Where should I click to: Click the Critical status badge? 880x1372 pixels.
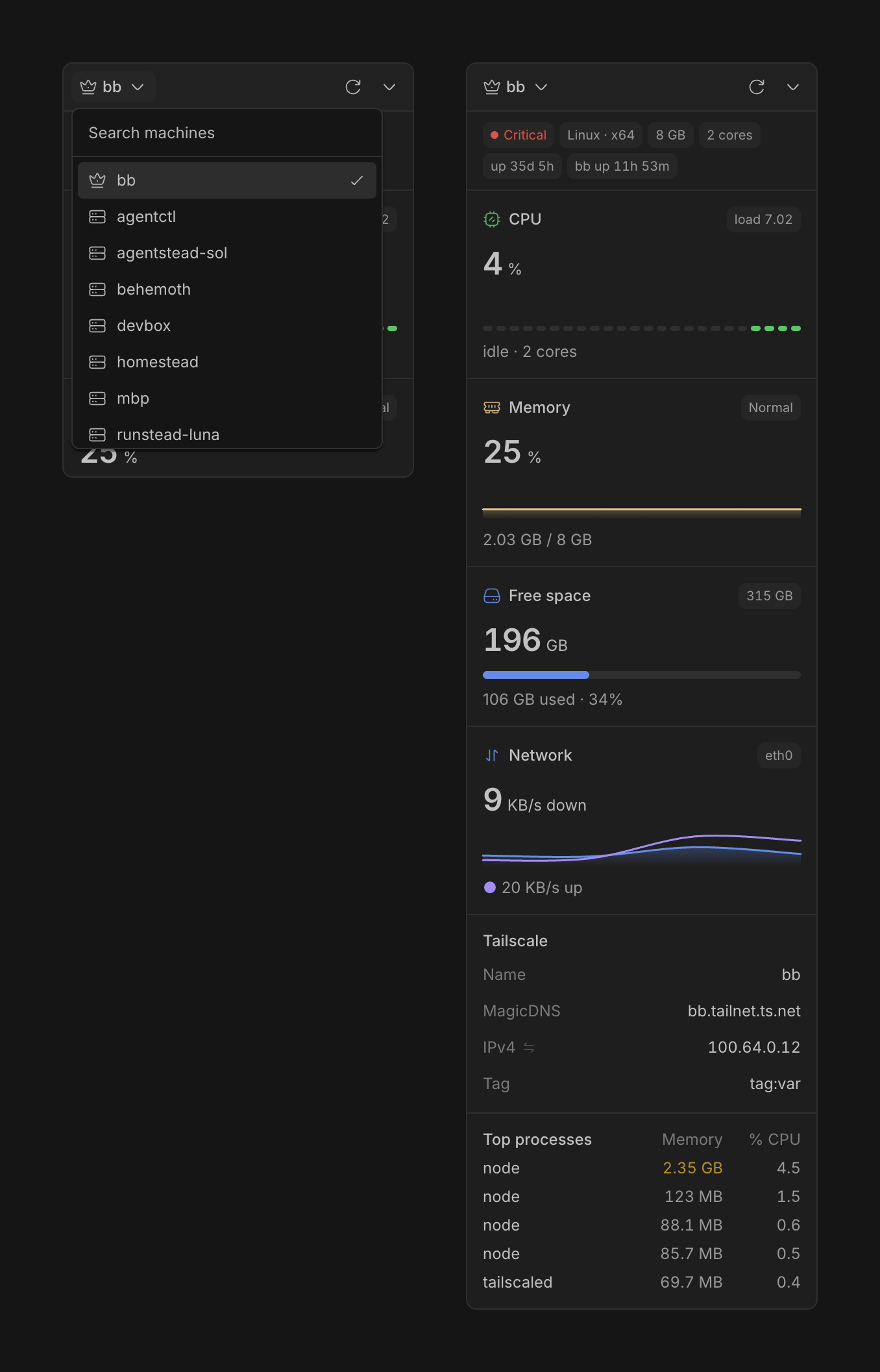(519, 135)
